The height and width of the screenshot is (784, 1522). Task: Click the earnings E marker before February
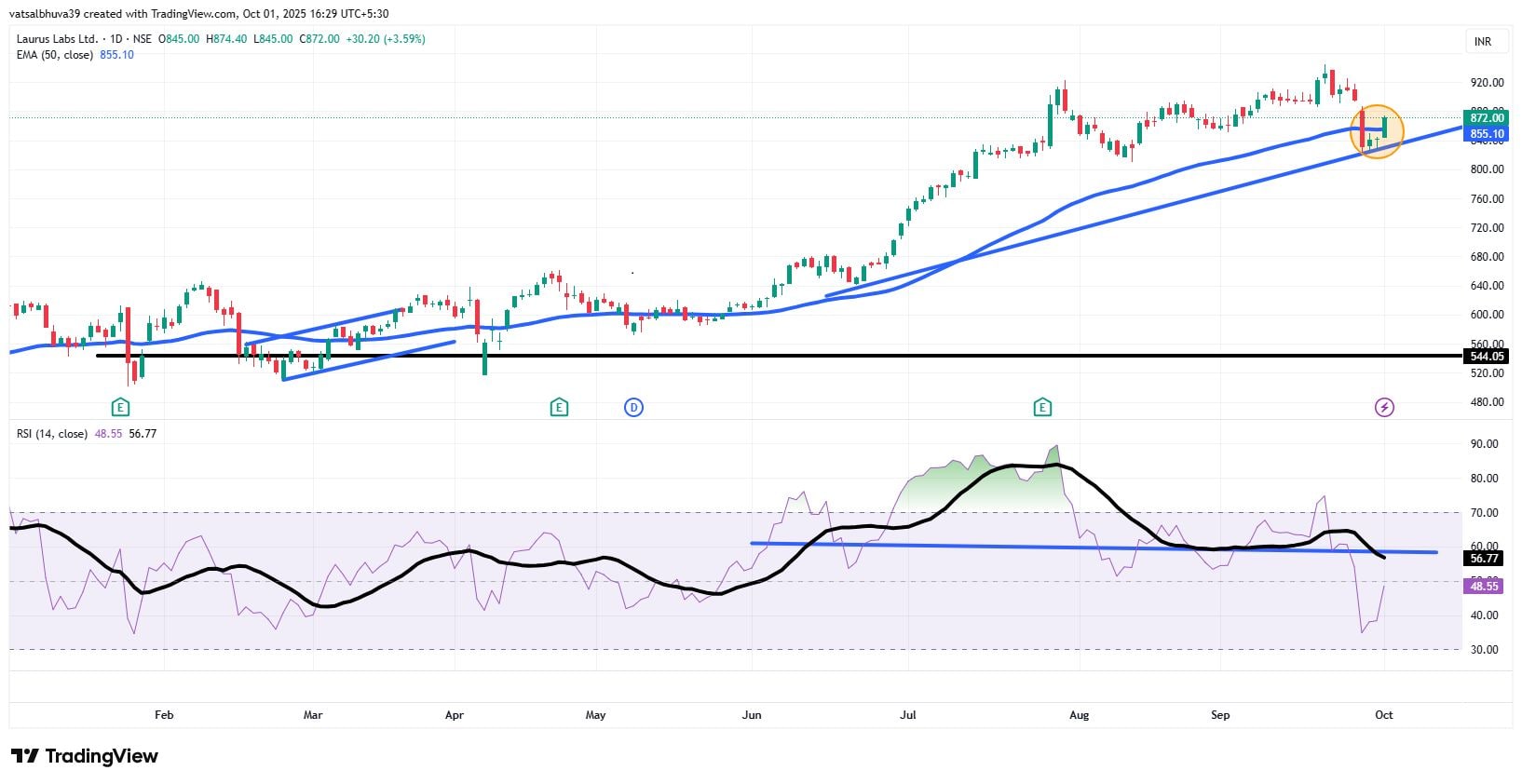point(119,407)
